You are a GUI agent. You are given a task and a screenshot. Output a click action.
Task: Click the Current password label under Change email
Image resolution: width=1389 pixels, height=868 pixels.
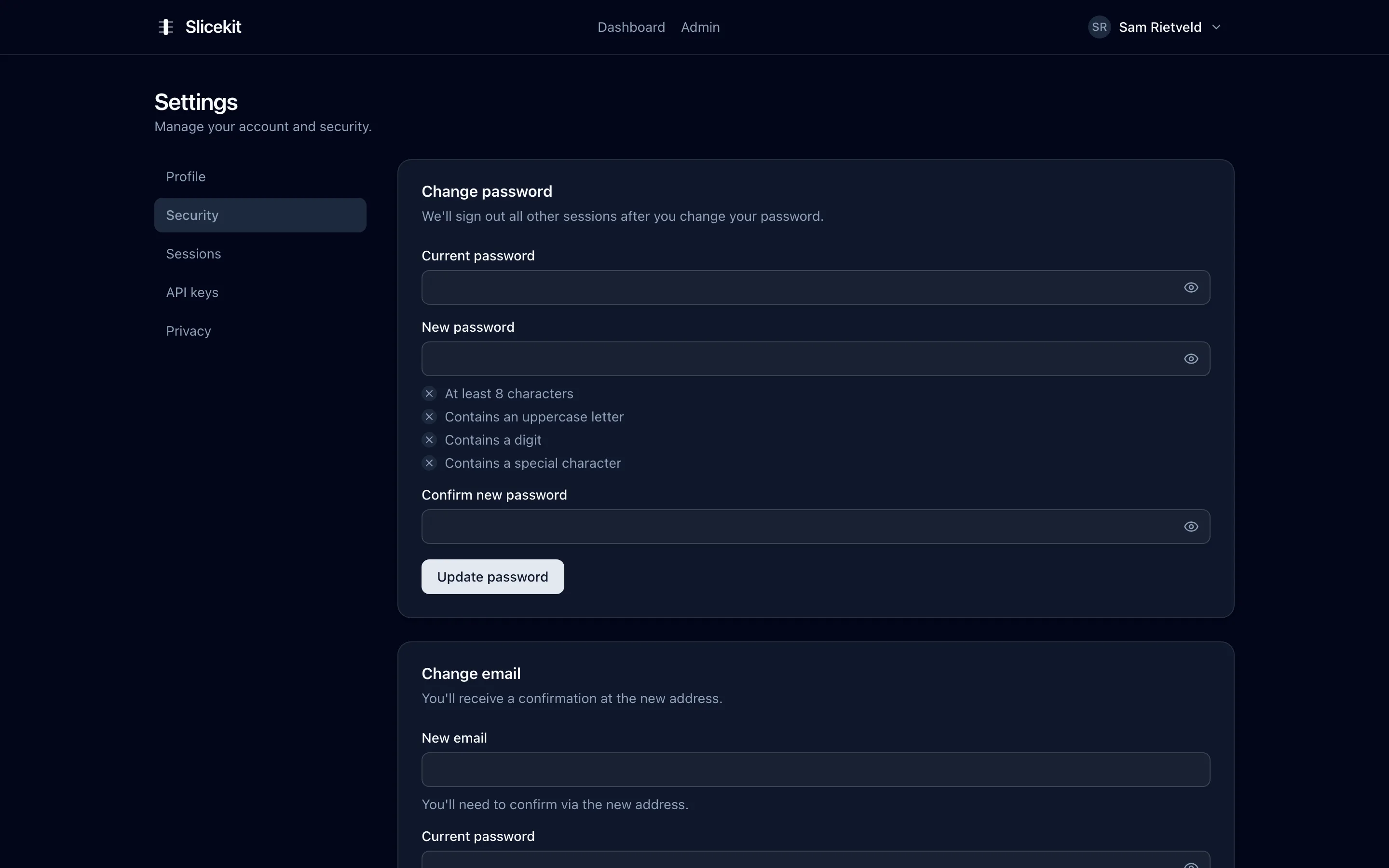[477, 837]
